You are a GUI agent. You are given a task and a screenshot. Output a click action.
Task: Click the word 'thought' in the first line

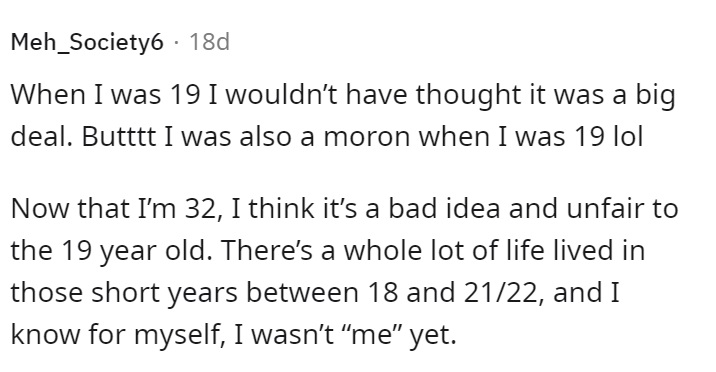(x=463, y=96)
